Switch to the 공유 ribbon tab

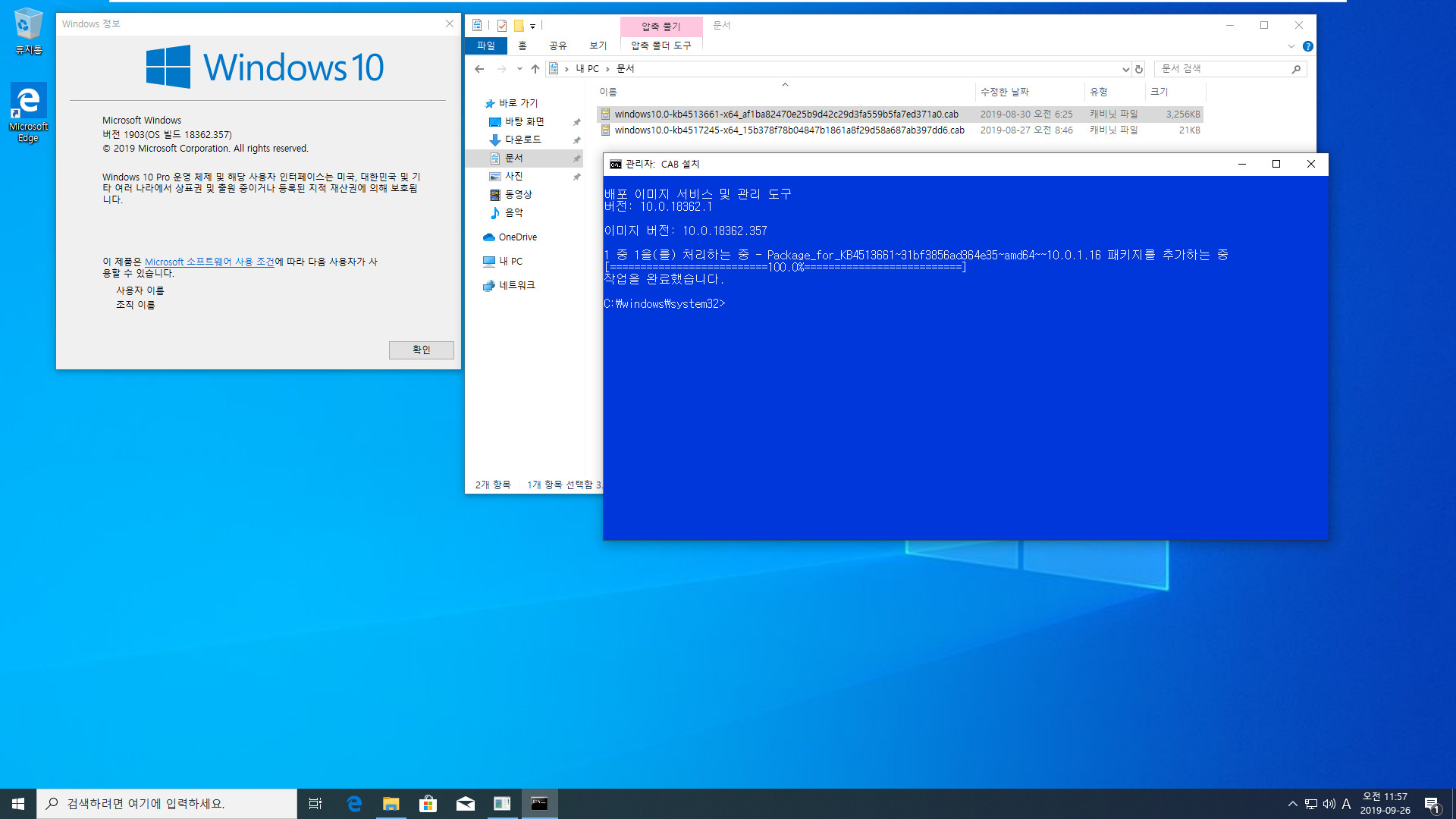(558, 45)
